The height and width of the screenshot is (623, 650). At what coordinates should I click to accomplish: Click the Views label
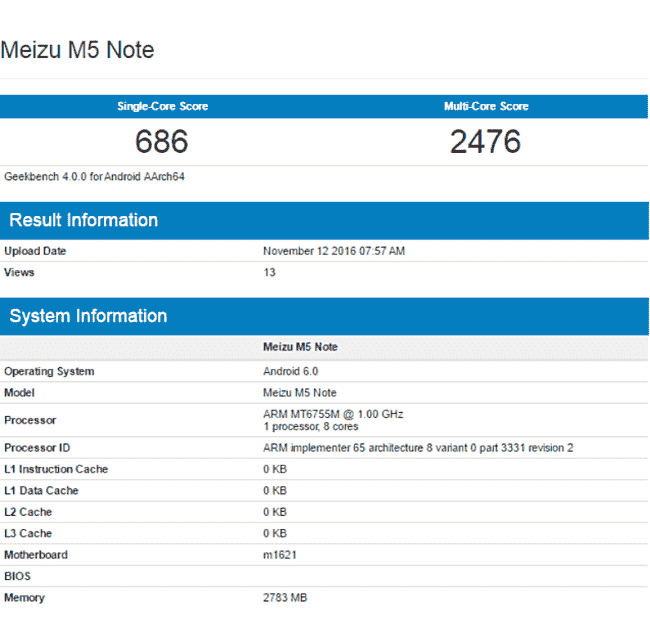coord(19,272)
